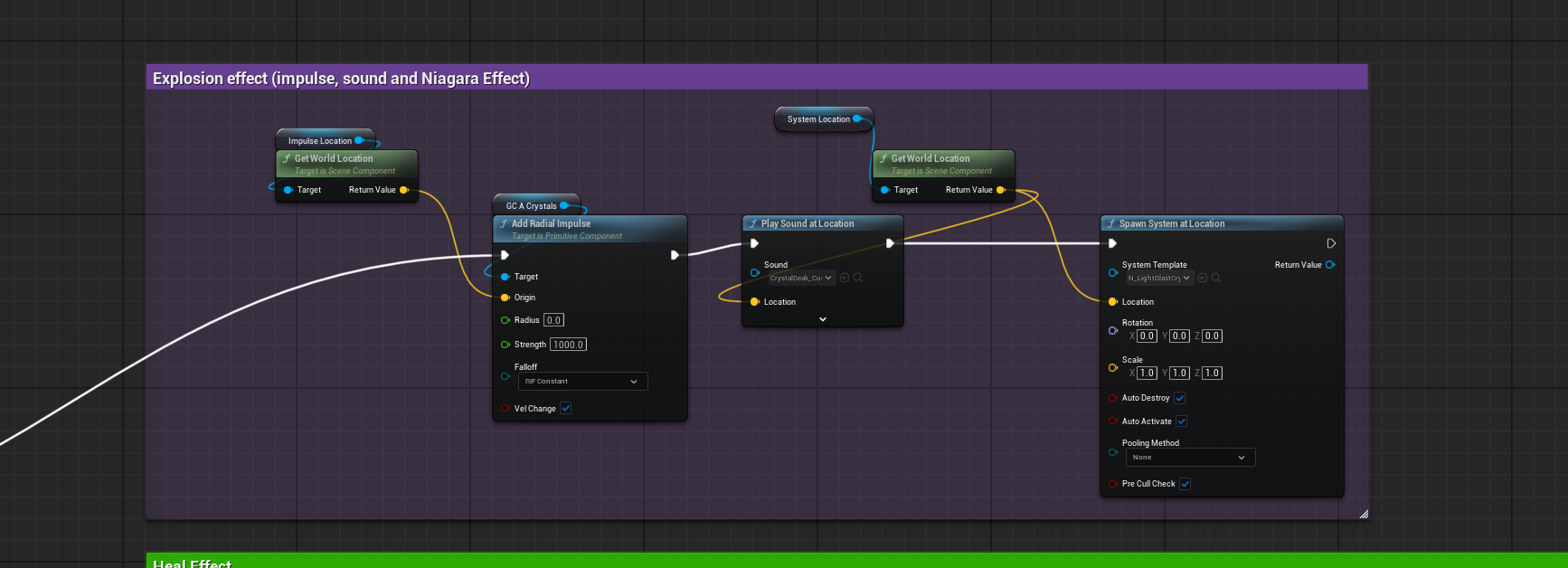Click the System Location variable output pin

pyautogui.click(x=857, y=118)
